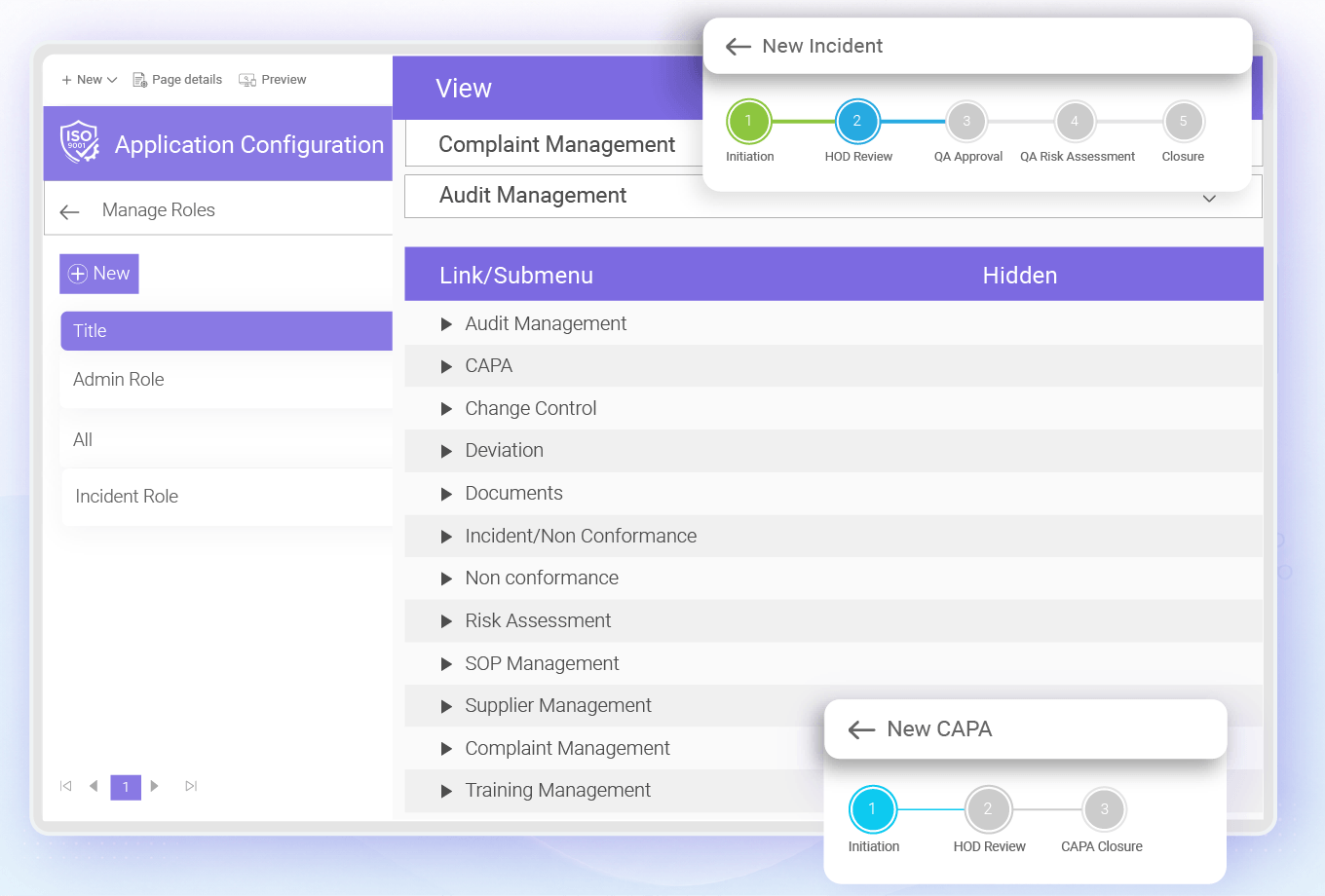The width and height of the screenshot is (1325, 896).
Task: Select step 4 QA Risk Assessment
Action: (1075, 122)
